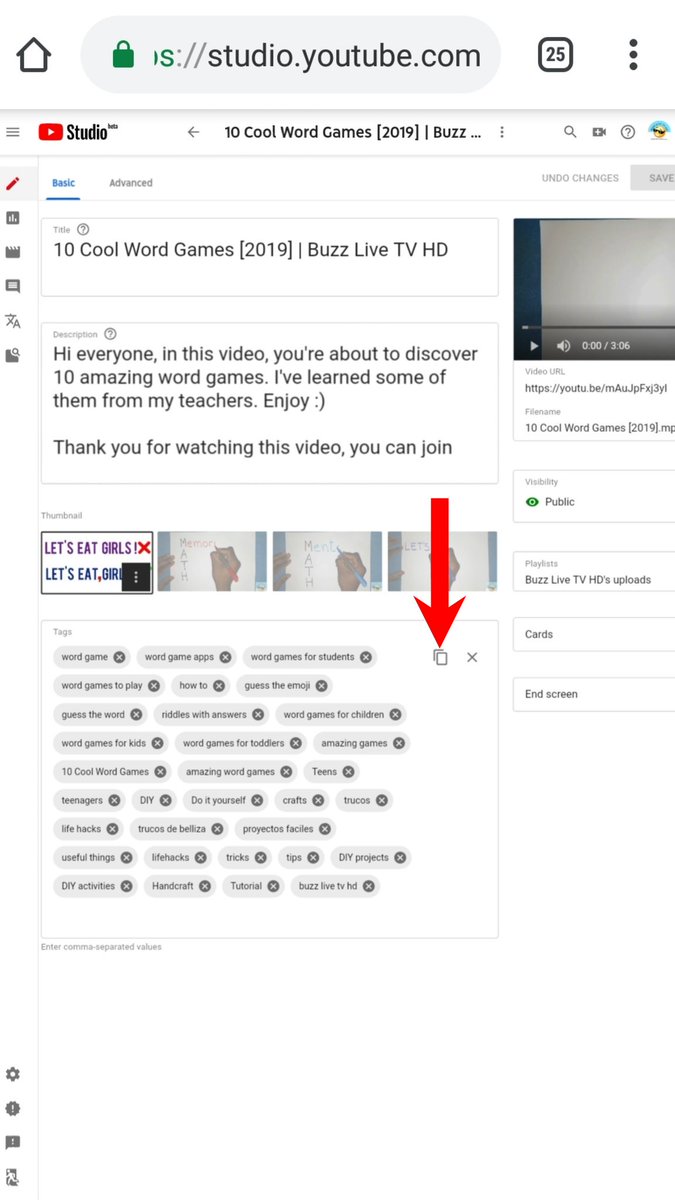Remove the 'word game' tag

click(119, 657)
